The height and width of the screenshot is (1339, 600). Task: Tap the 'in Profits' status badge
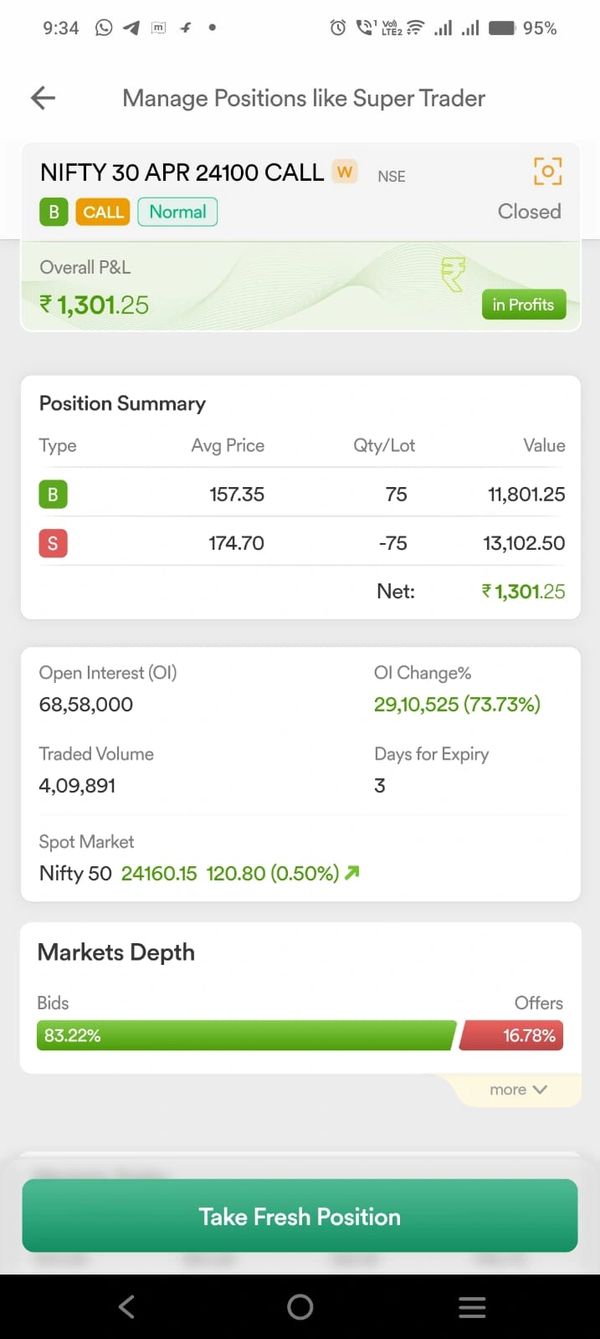[523, 305]
